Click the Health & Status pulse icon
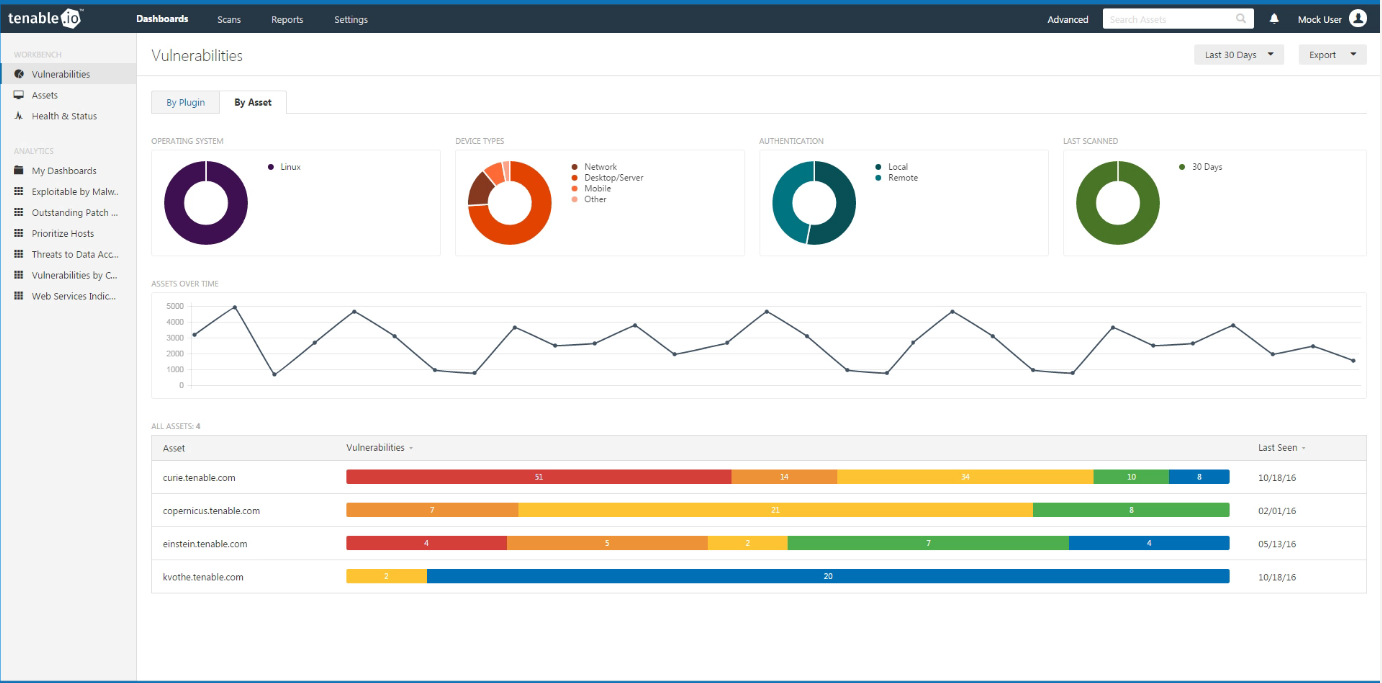The height and width of the screenshot is (683, 1382). [19, 116]
